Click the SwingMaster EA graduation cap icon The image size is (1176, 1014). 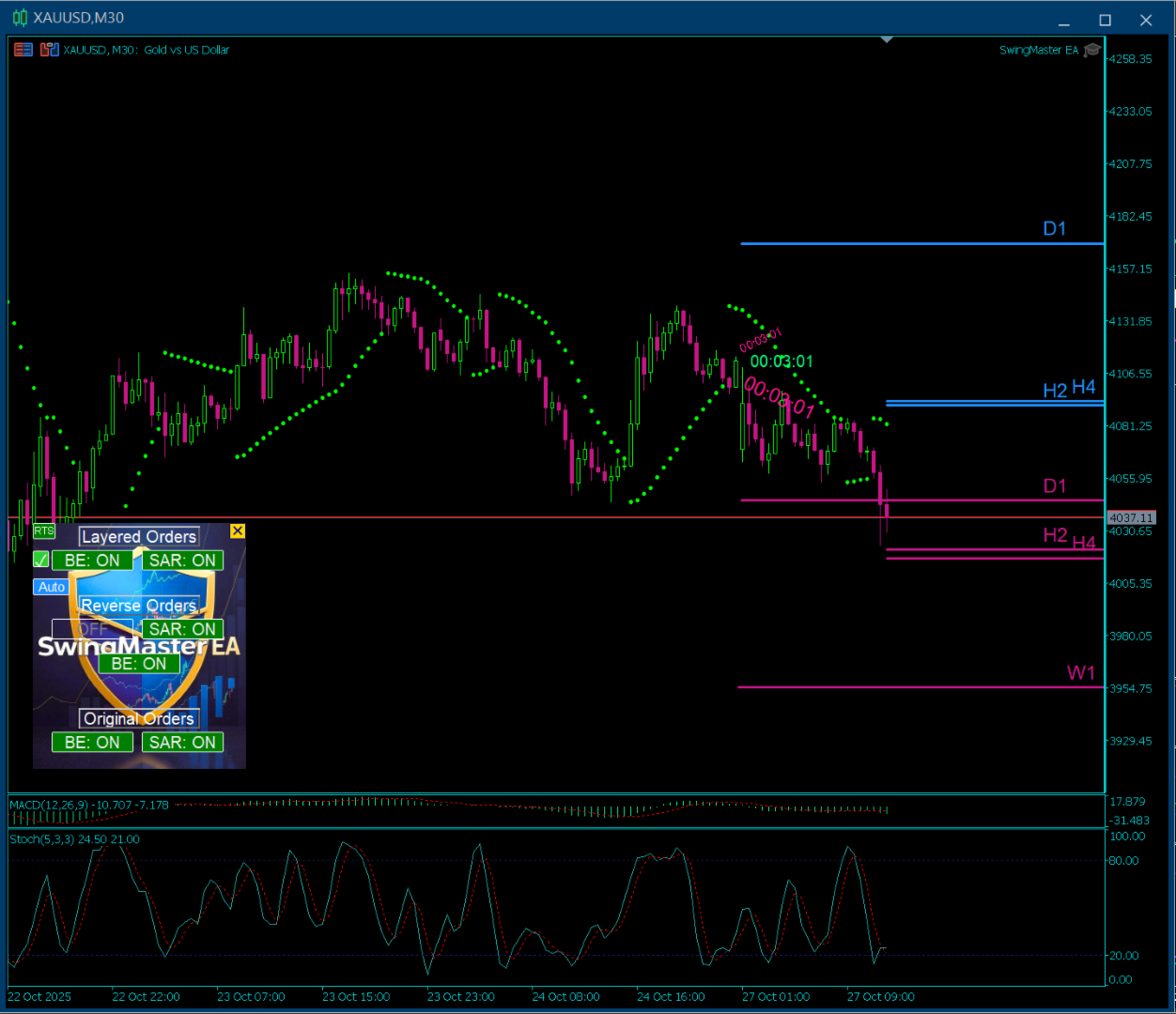[1091, 50]
